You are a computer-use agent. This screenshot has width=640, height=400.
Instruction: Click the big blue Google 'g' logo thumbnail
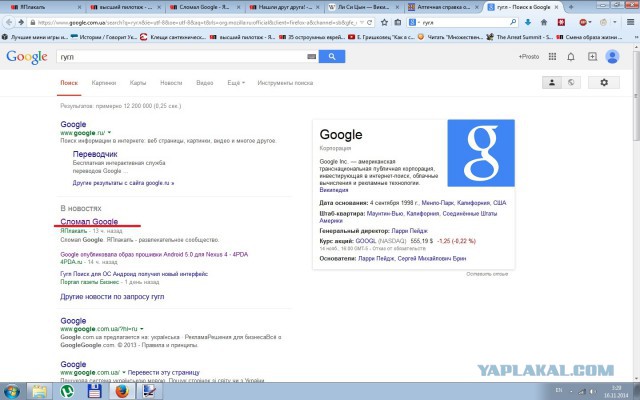pos(481,153)
